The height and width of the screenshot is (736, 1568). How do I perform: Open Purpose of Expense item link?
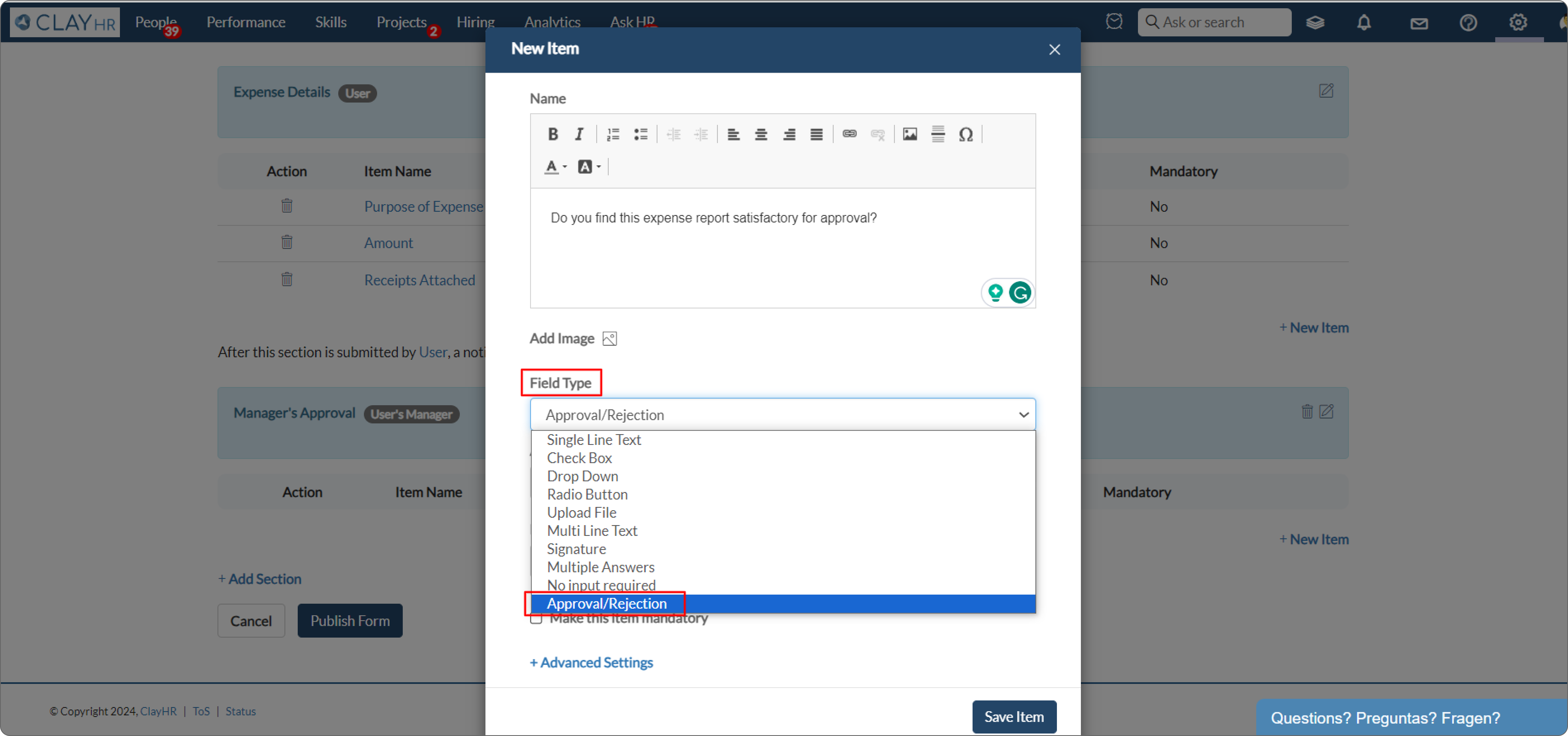pos(424,206)
